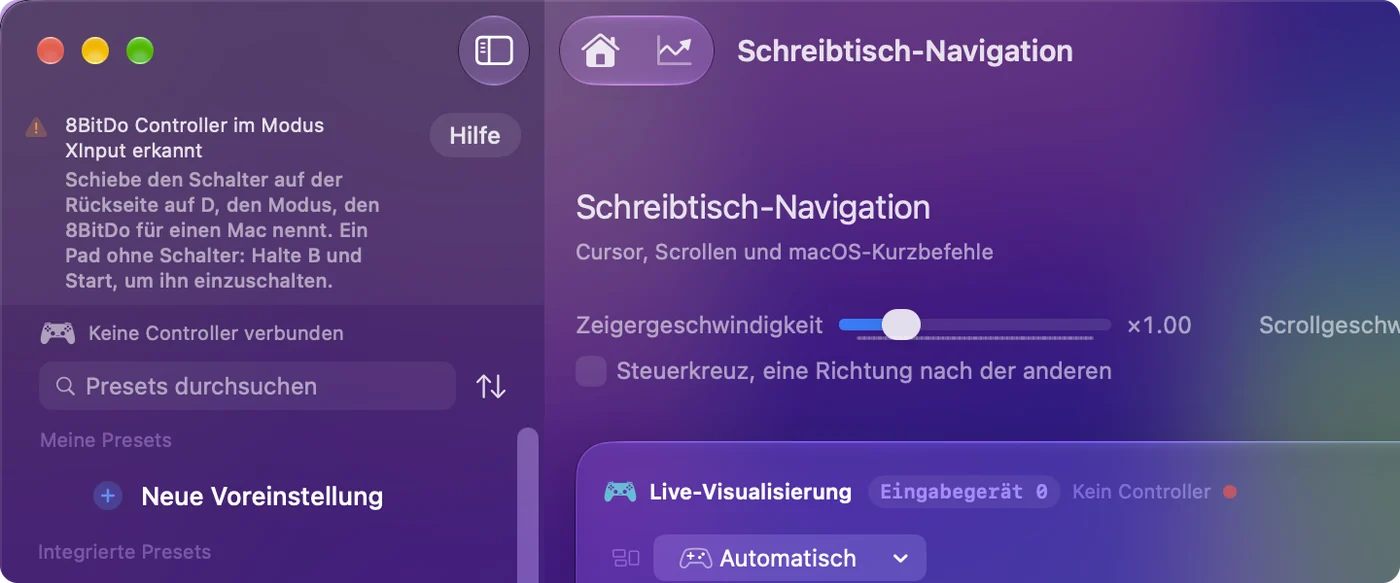Toggle the sidebar with the panel icon
1400x583 pixels.
(494, 51)
